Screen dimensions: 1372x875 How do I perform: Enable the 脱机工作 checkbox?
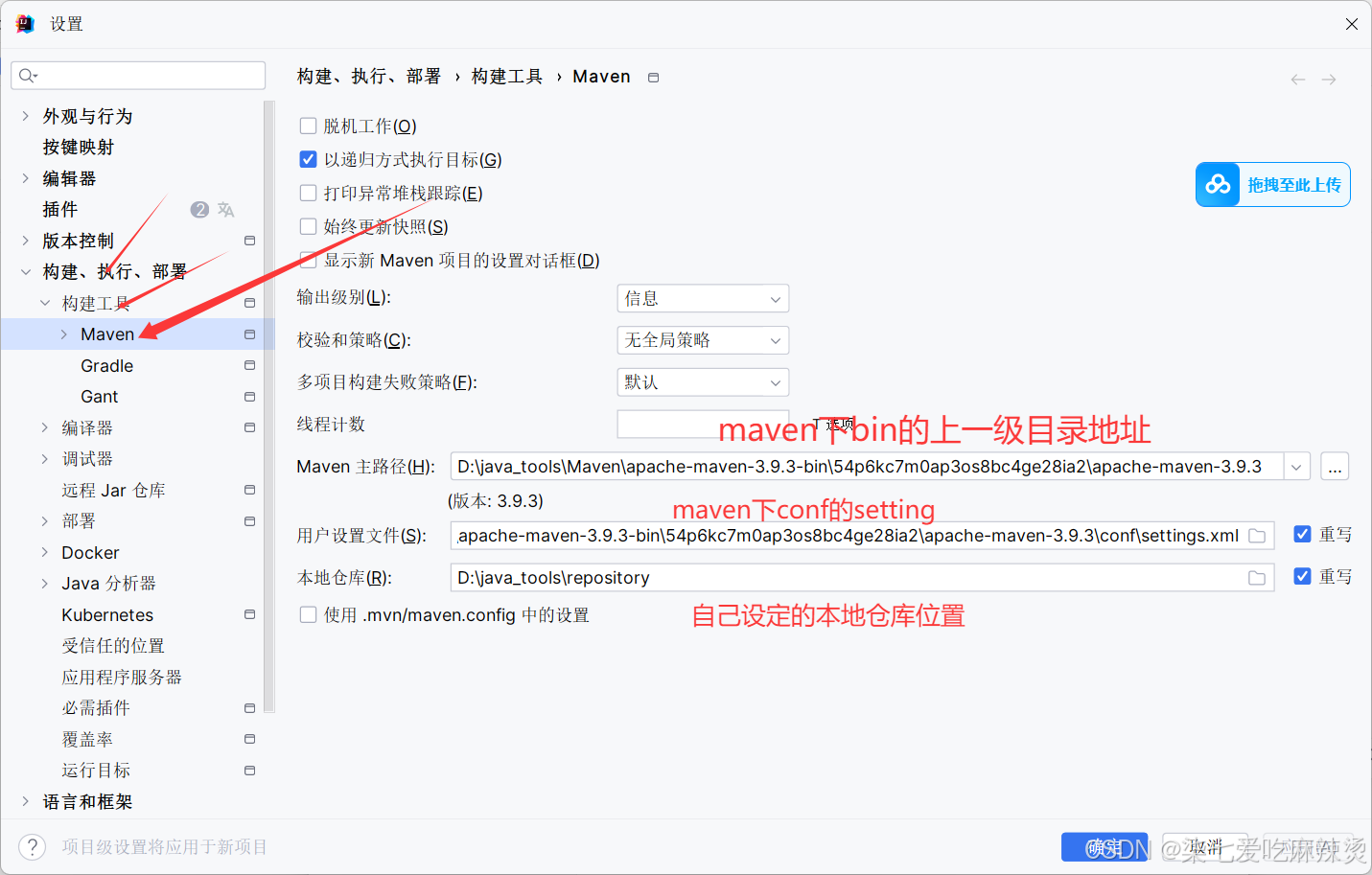(x=308, y=126)
